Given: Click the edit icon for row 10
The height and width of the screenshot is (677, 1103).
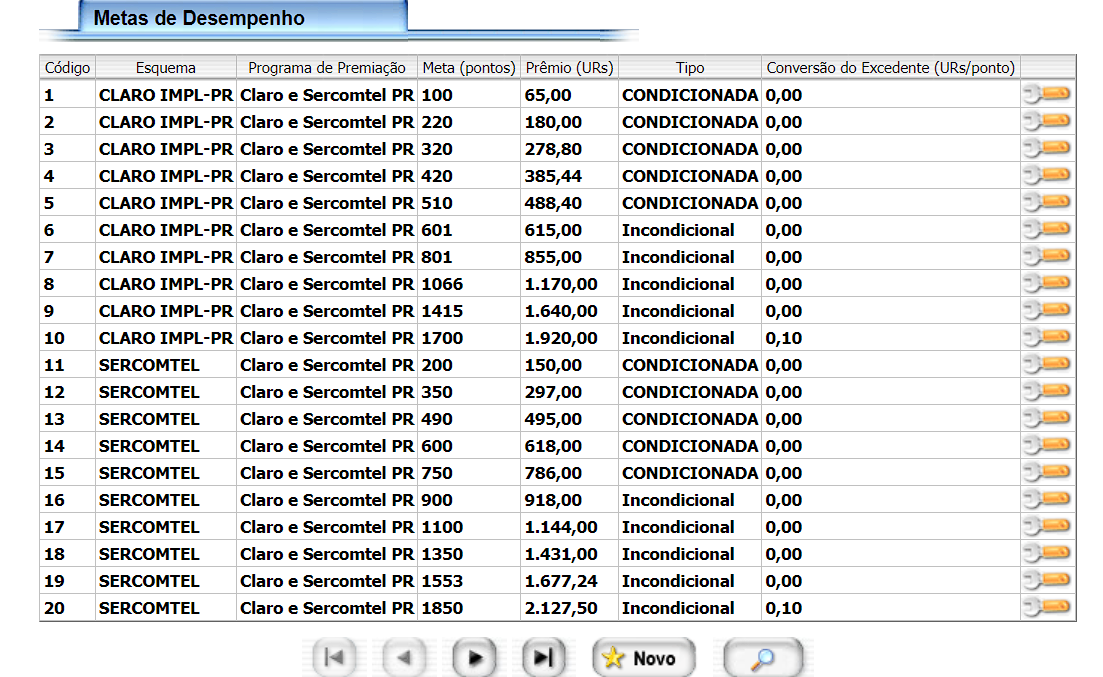Looking at the screenshot, I should 1047,337.
